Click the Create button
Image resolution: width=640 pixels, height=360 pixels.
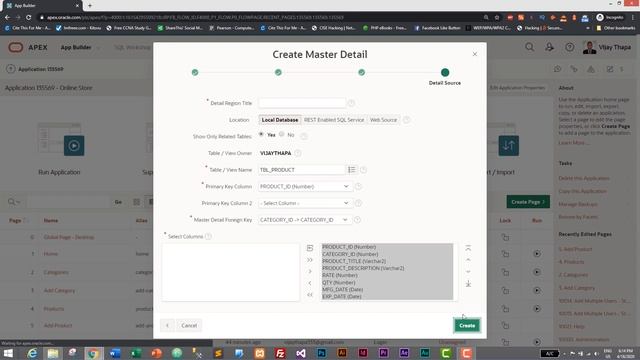(x=467, y=325)
